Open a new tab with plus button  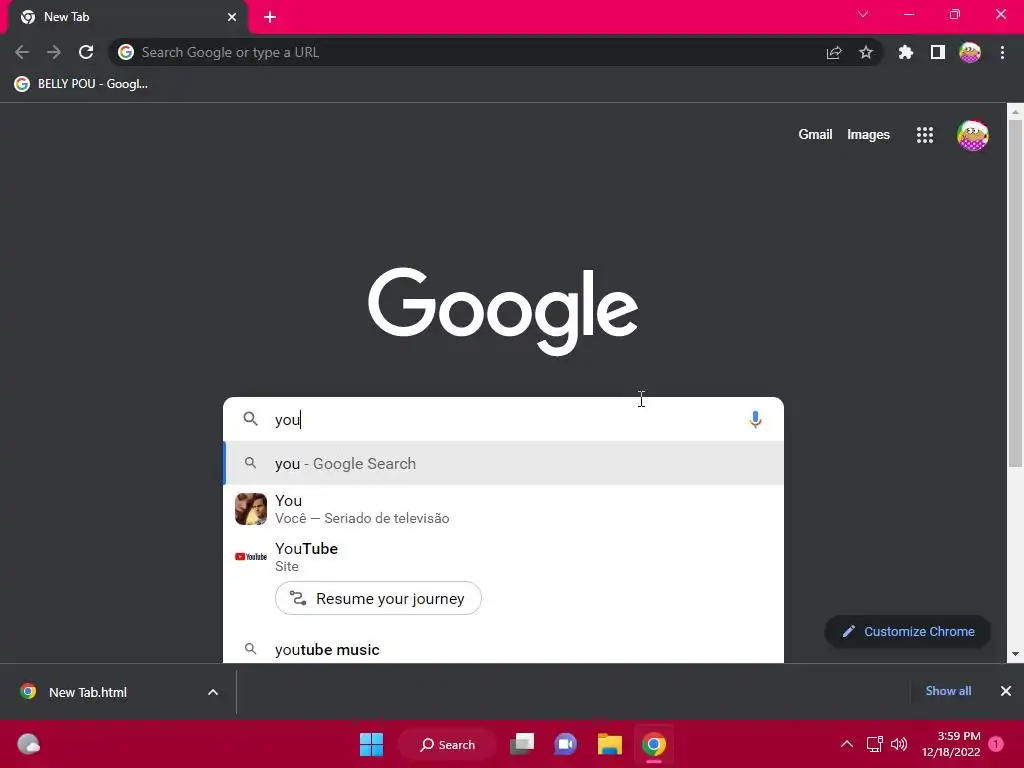(x=270, y=17)
